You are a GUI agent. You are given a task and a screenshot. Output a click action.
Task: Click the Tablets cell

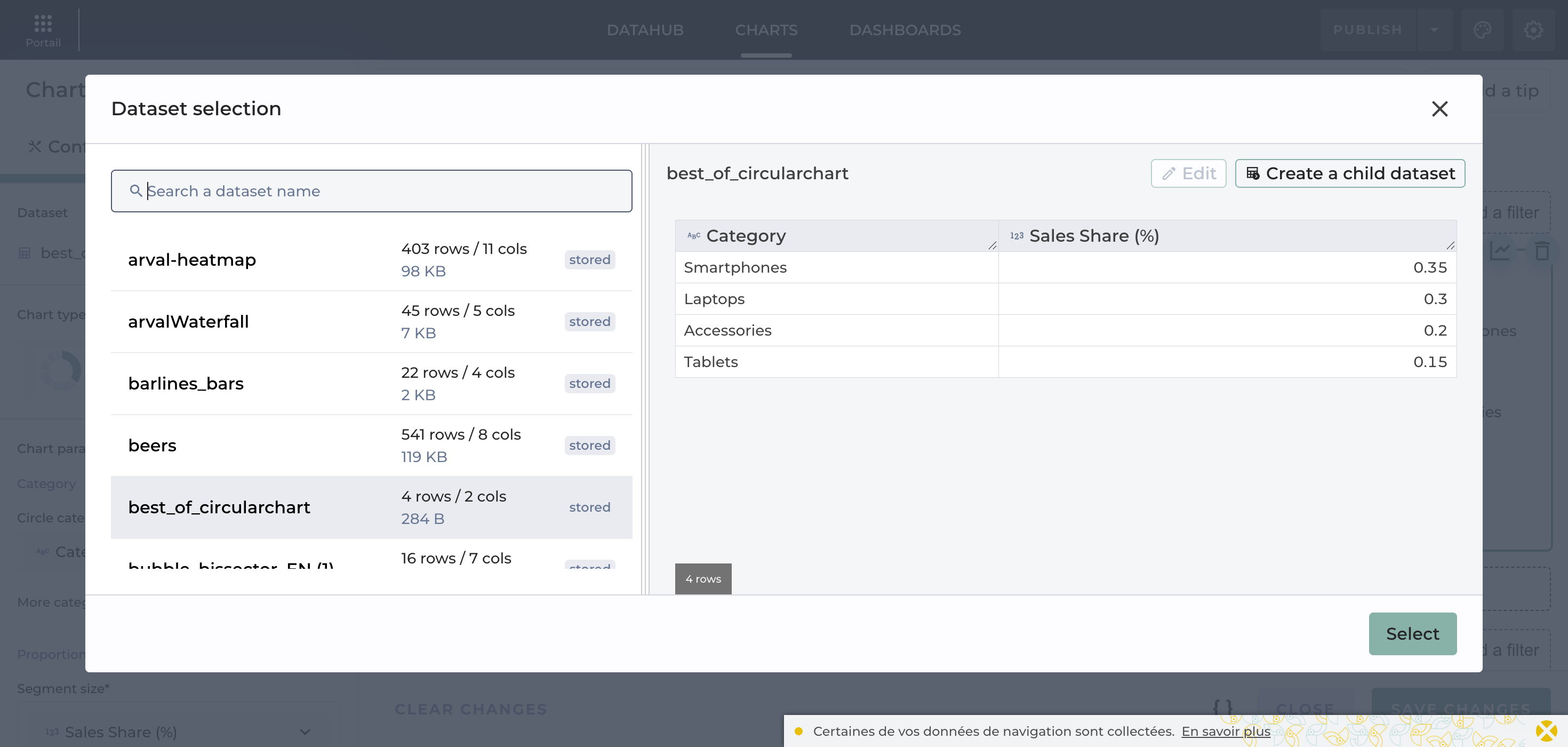coord(836,362)
